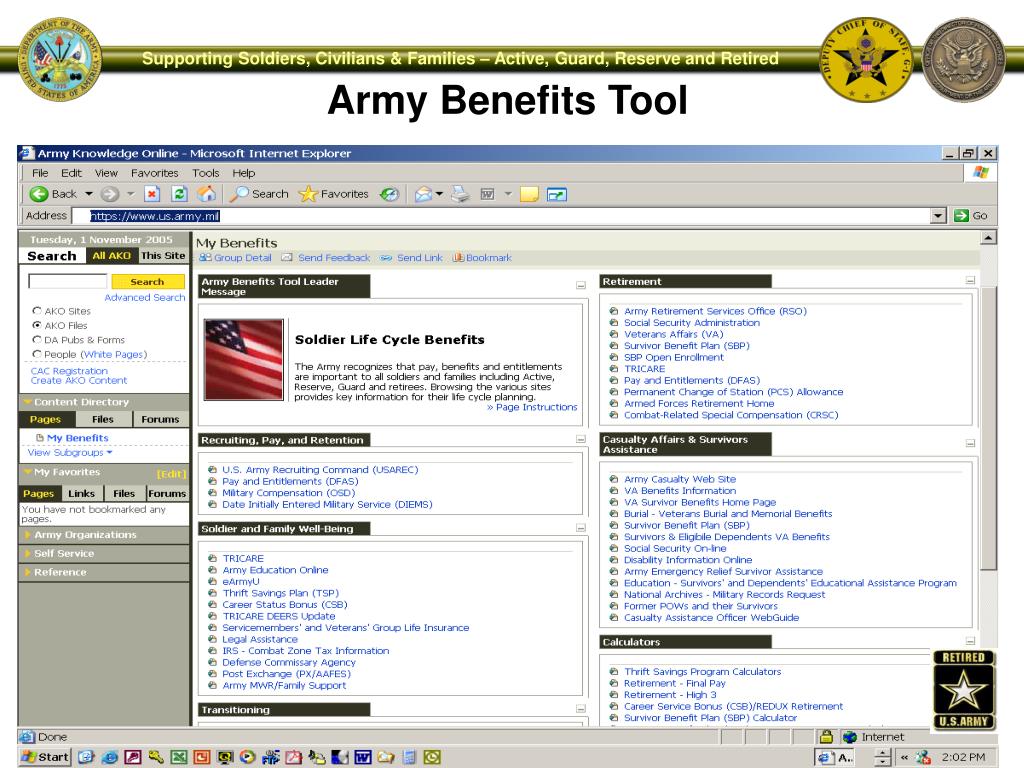Click the Windows Start button
The width and height of the screenshot is (1024, 768).
pyautogui.click(x=44, y=758)
